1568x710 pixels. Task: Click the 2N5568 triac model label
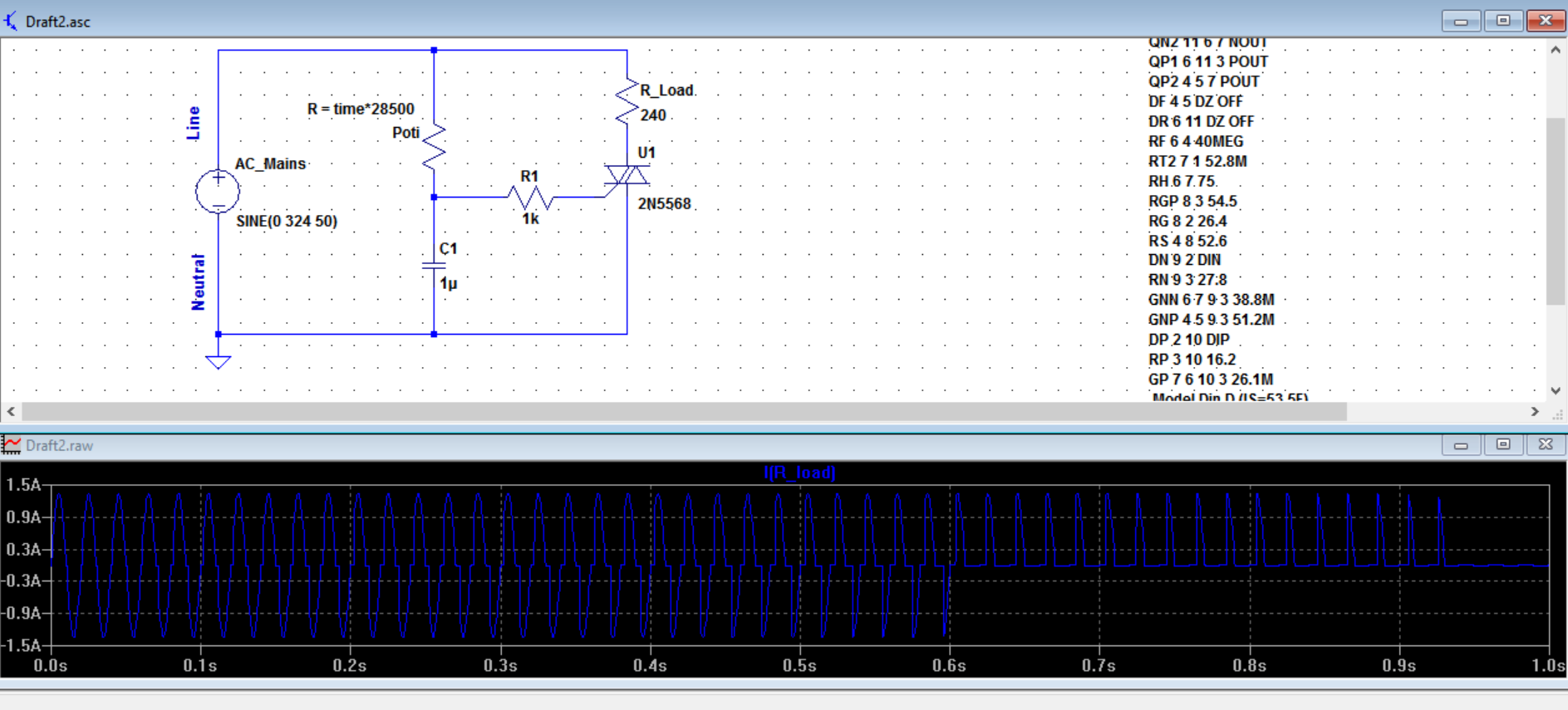664,203
